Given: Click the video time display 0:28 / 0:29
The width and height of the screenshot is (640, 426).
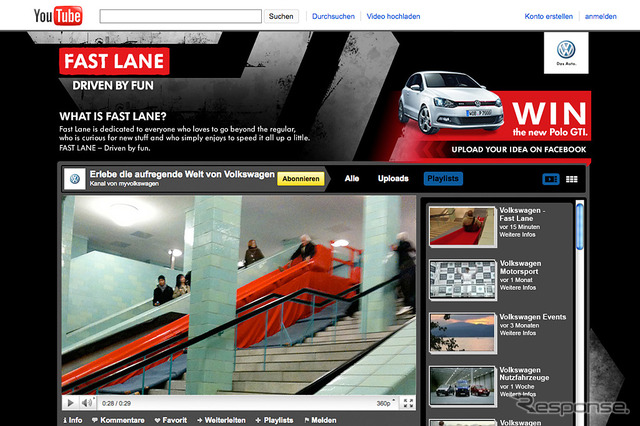Looking at the screenshot, I should (116, 403).
